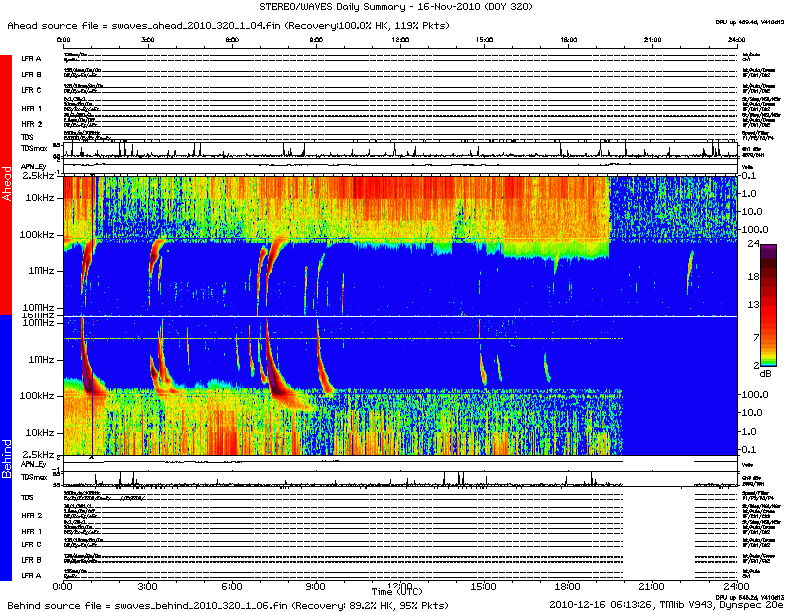Viewport: 792px width, 612px height.
Task: Select the HFR 2 row in Ahead panel
Action: [32, 123]
